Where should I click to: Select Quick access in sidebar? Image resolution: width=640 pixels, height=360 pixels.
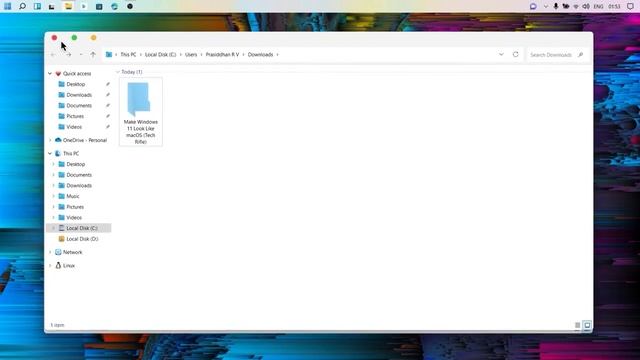[x=77, y=73]
